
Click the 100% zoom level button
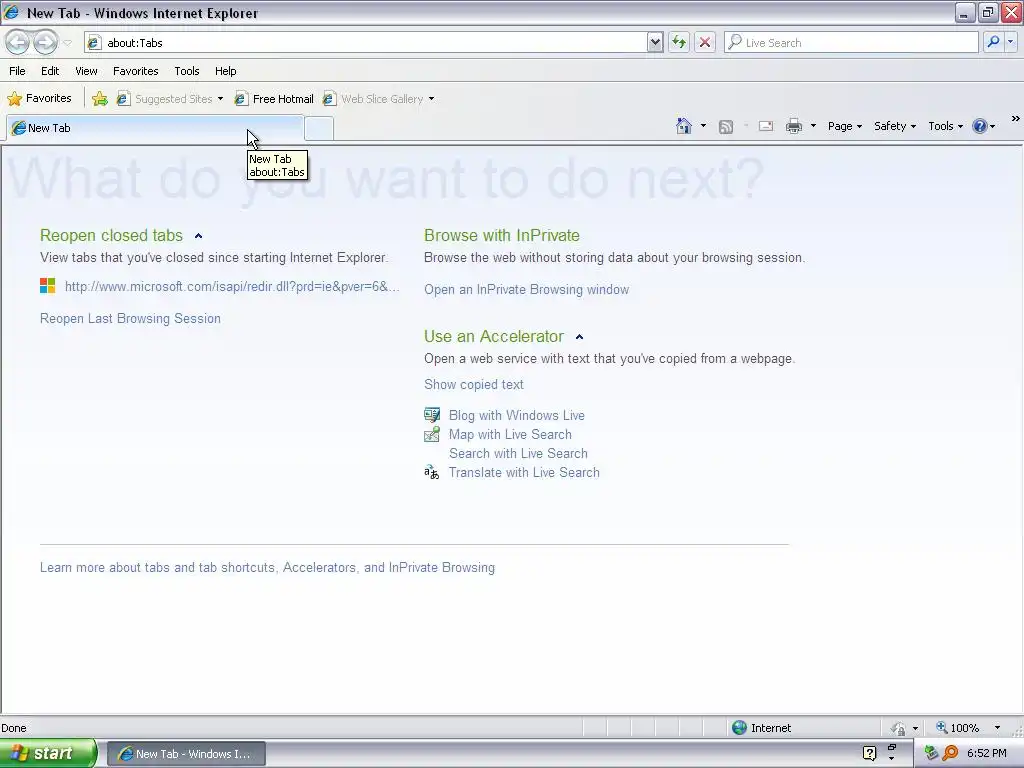(957, 728)
